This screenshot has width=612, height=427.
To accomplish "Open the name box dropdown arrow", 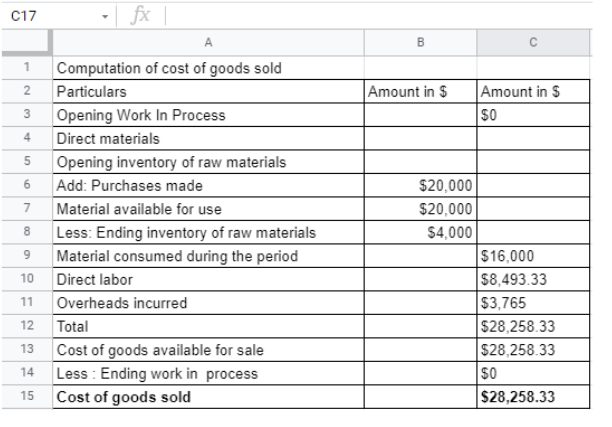I will (x=105, y=17).
